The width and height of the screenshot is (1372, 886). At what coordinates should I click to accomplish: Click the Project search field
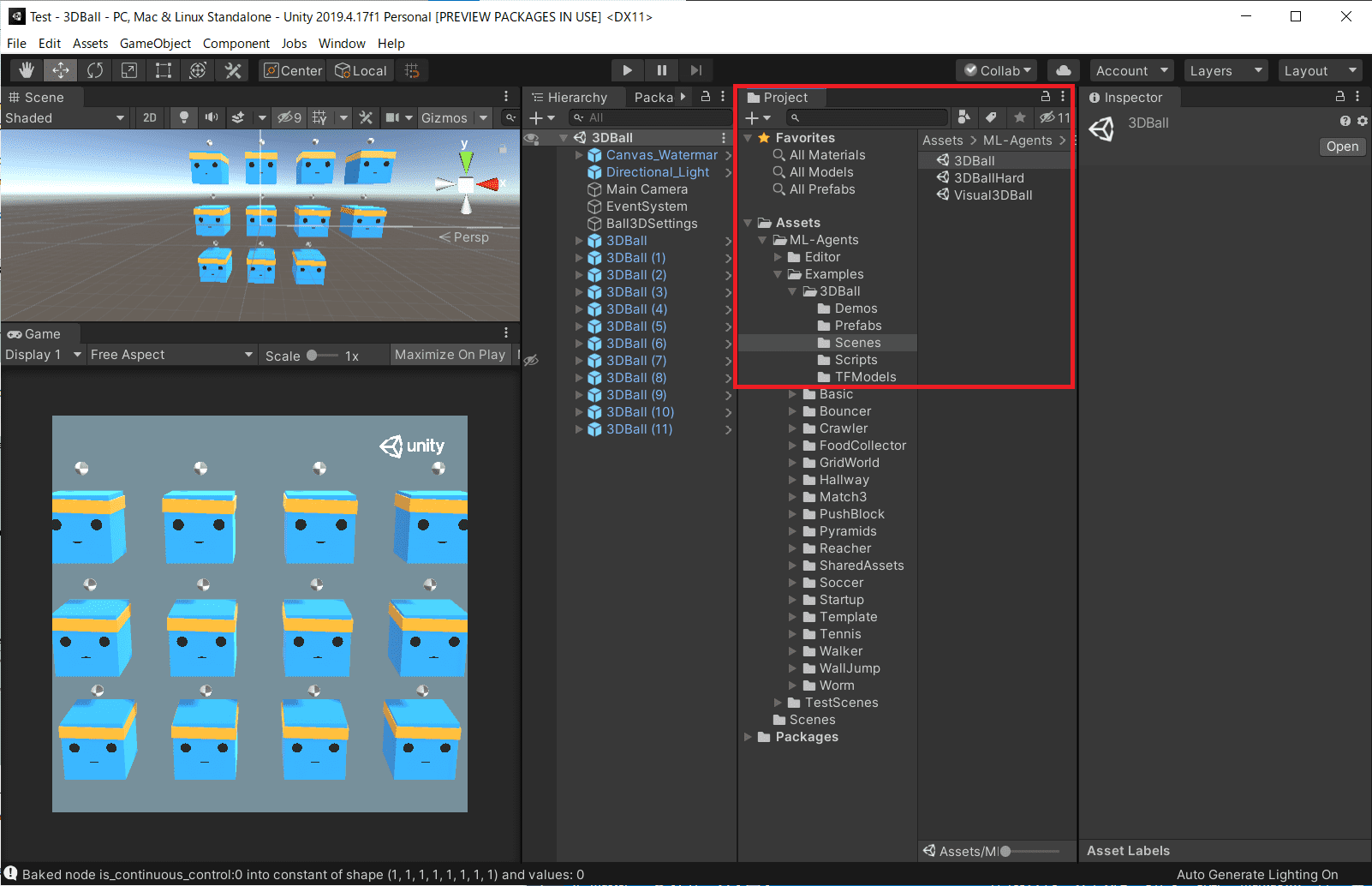click(x=868, y=117)
